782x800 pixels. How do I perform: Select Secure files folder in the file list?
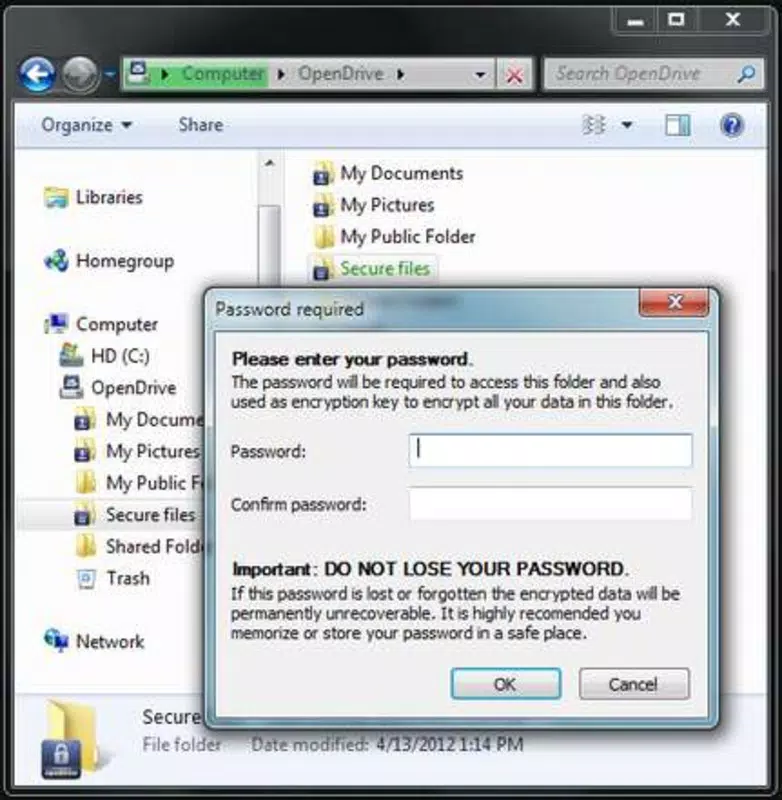[x=385, y=268]
